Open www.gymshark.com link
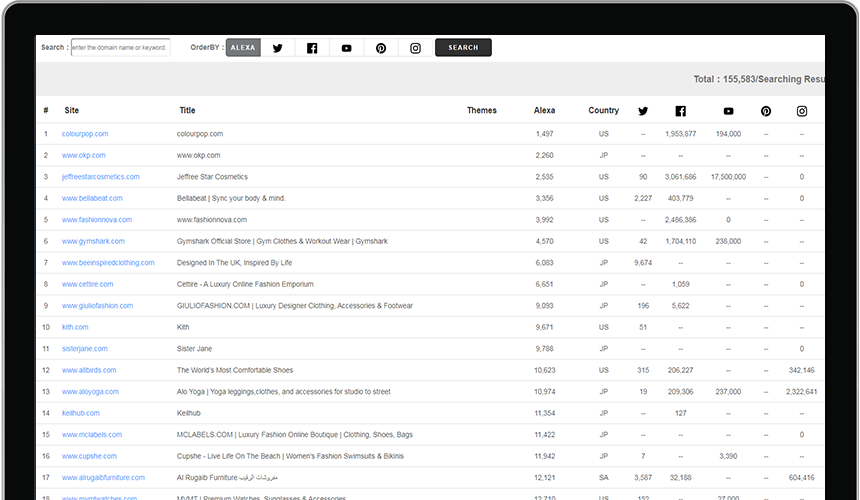The image size is (860, 500). pos(93,241)
